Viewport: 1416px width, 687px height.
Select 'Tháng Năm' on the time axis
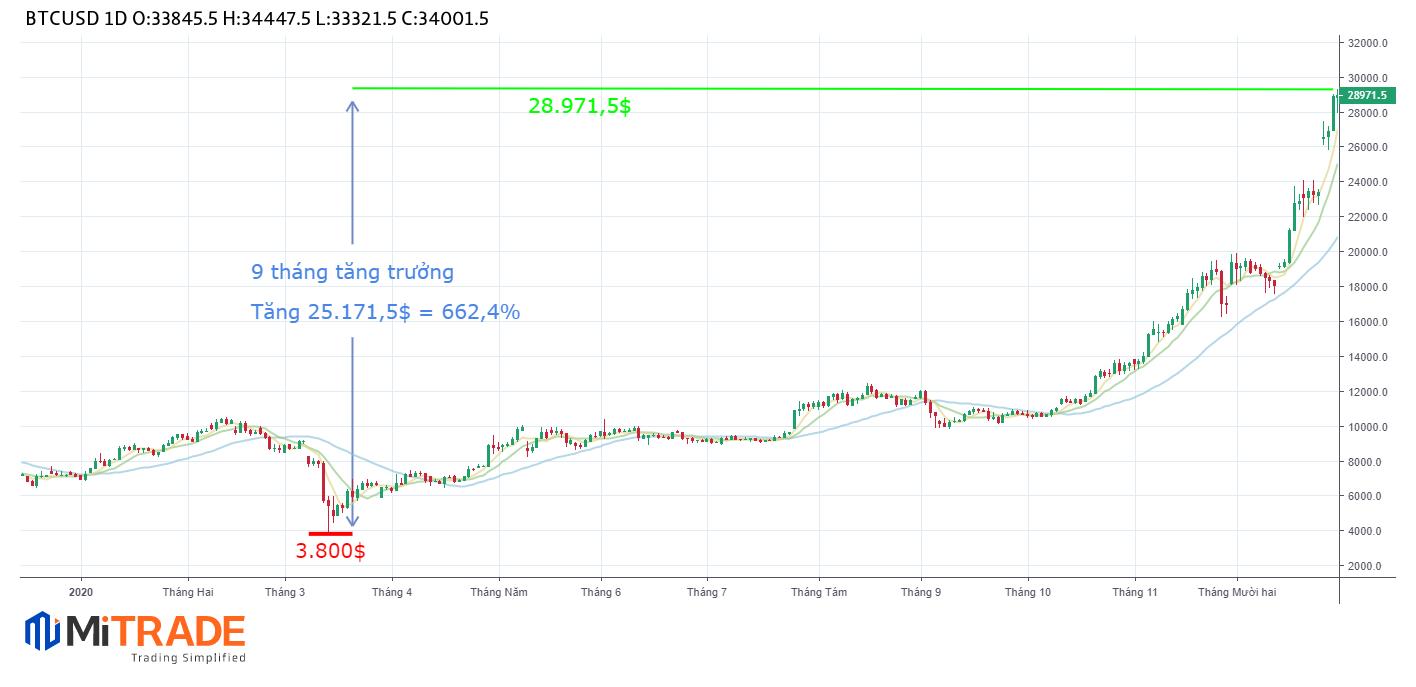pyautogui.click(x=499, y=592)
